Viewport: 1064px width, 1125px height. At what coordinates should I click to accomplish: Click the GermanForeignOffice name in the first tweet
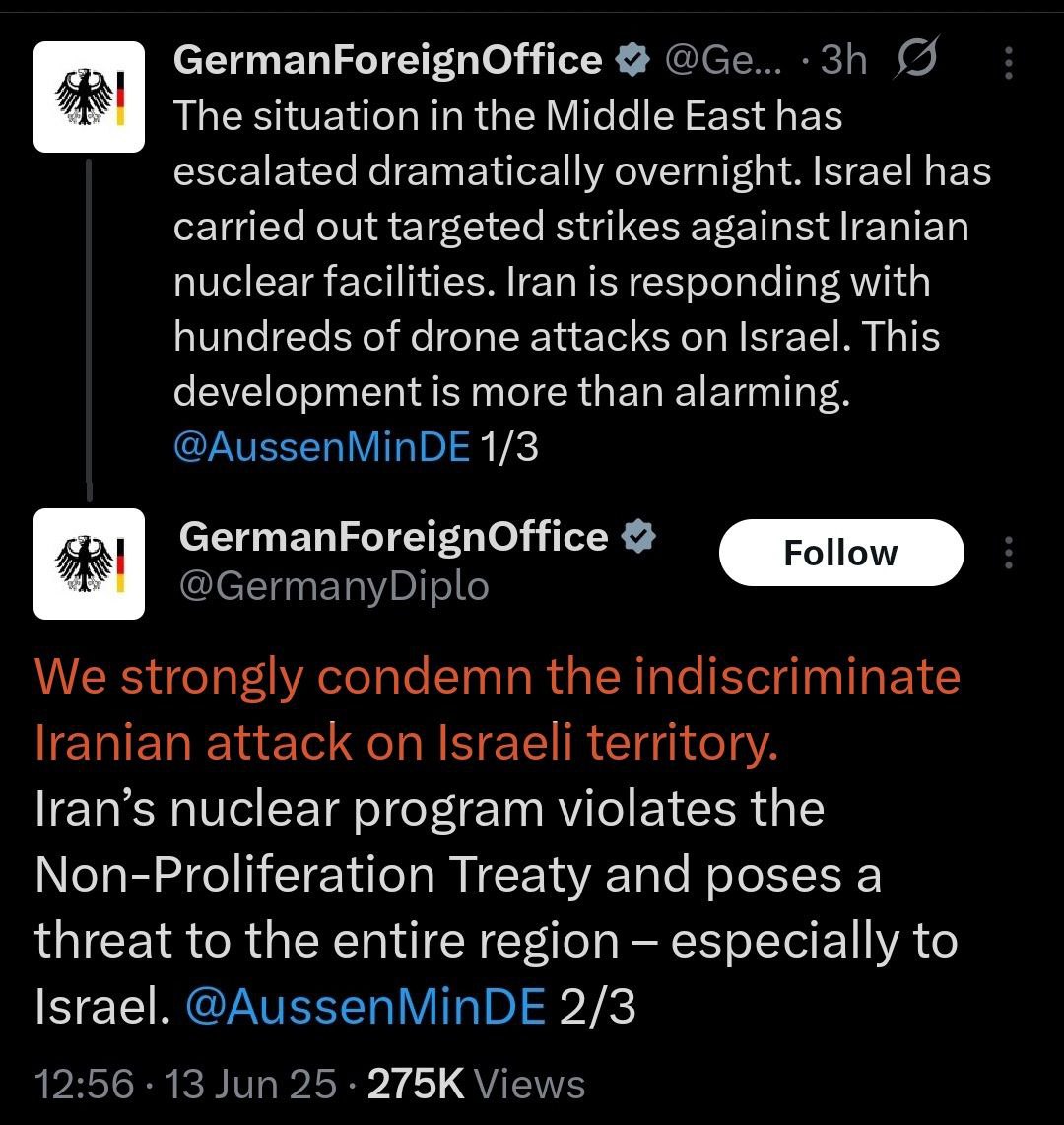[x=387, y=61]
